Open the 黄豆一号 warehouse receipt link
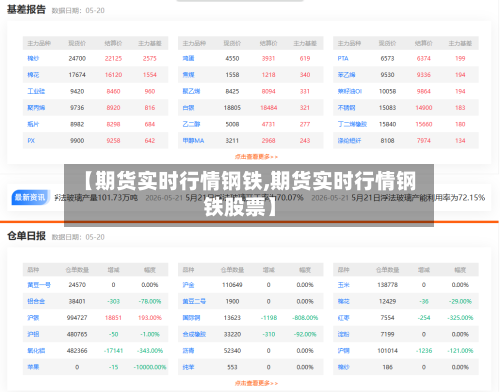The width and height of the screenshot is (500, 392). coord(39,285)
